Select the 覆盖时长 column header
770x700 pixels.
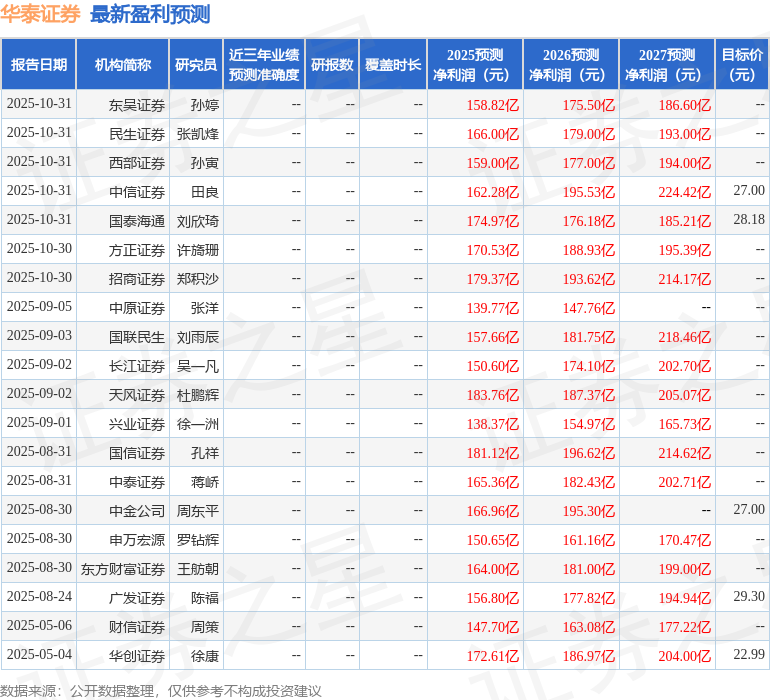(x=393, y=65)
